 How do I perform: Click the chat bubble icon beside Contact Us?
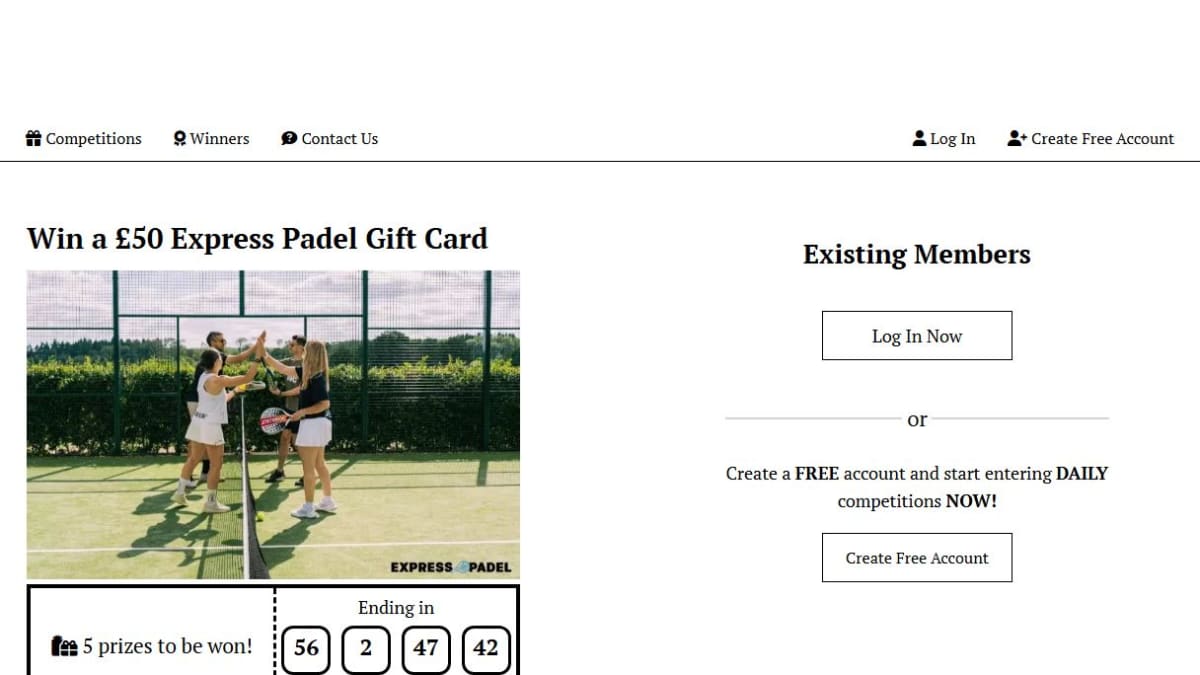tap(289, 139)
